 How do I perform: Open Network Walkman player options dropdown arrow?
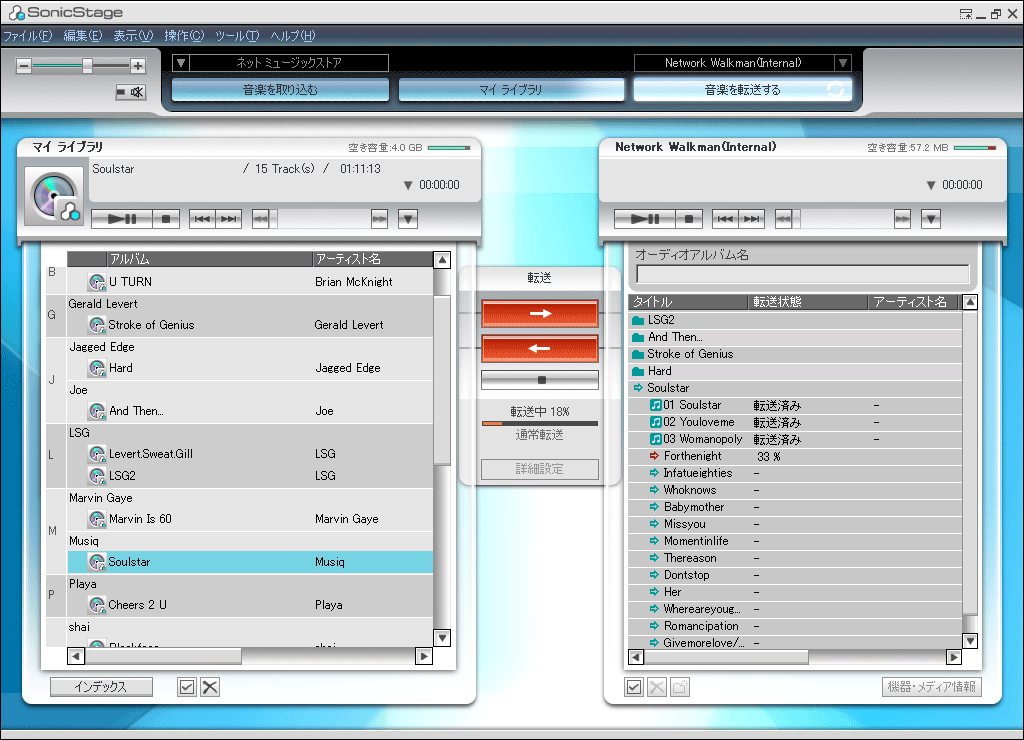931,219
